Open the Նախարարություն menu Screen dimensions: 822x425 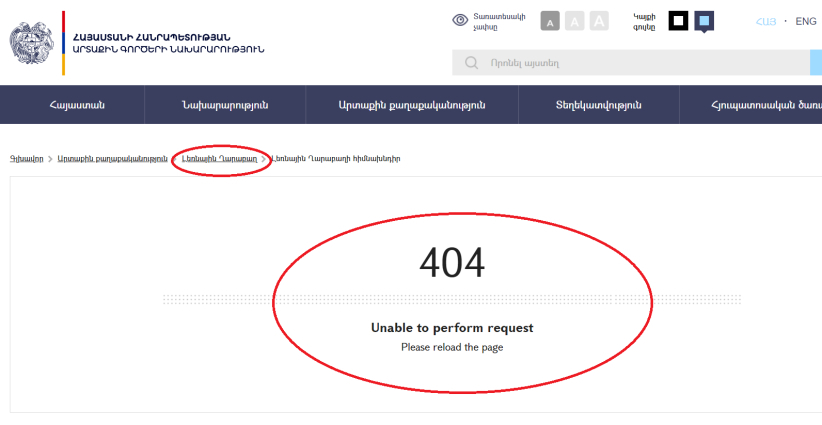coord(224,105)
